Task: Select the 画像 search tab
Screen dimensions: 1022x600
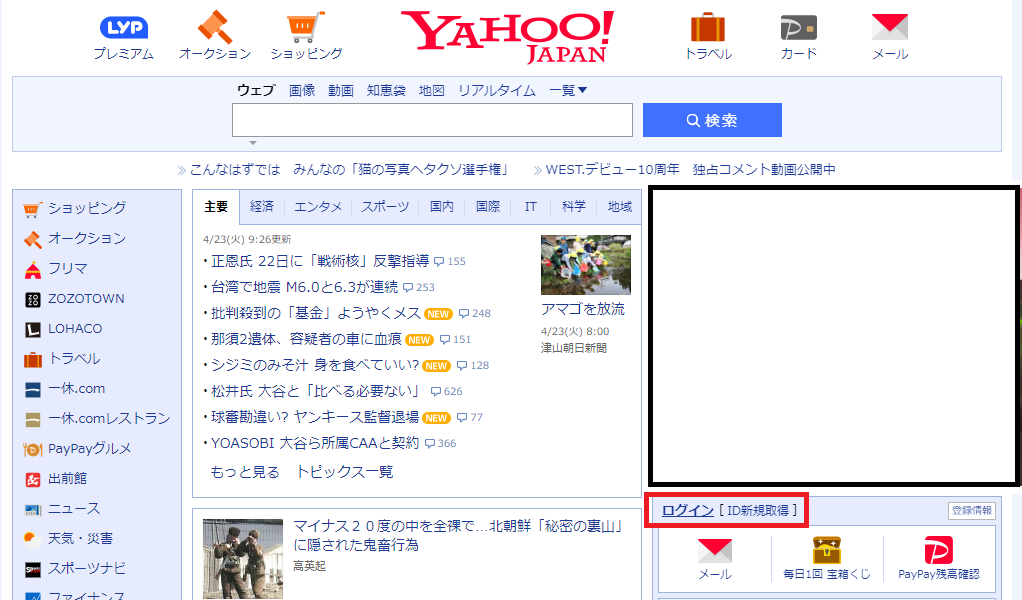Action: (x=302, y=91)
